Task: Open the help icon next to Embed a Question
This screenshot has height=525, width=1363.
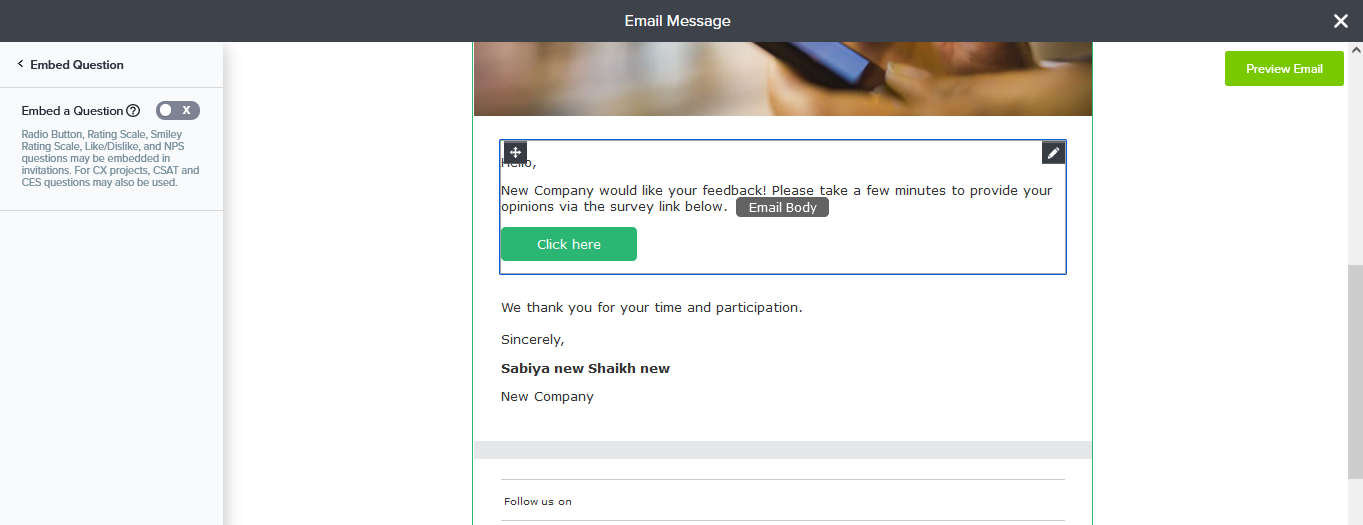Action: (133, 111)
